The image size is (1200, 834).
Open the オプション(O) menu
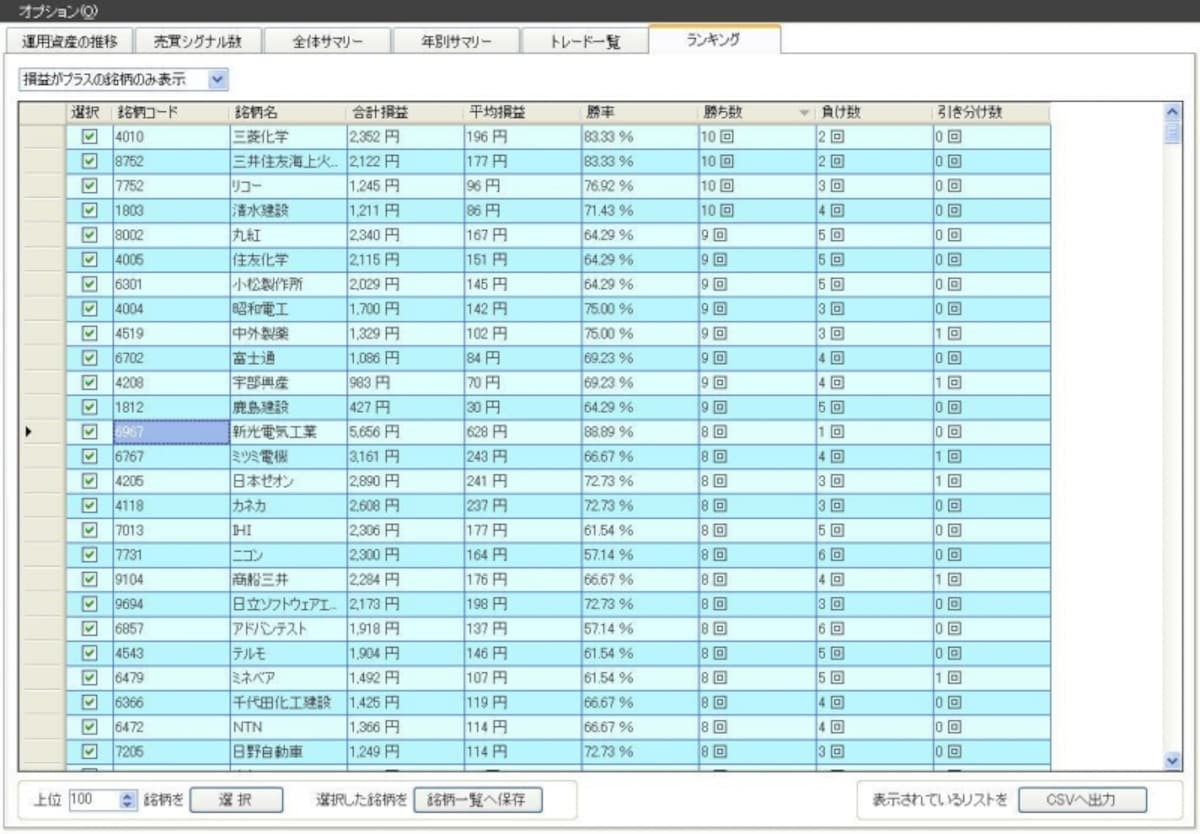pos(57,10)
